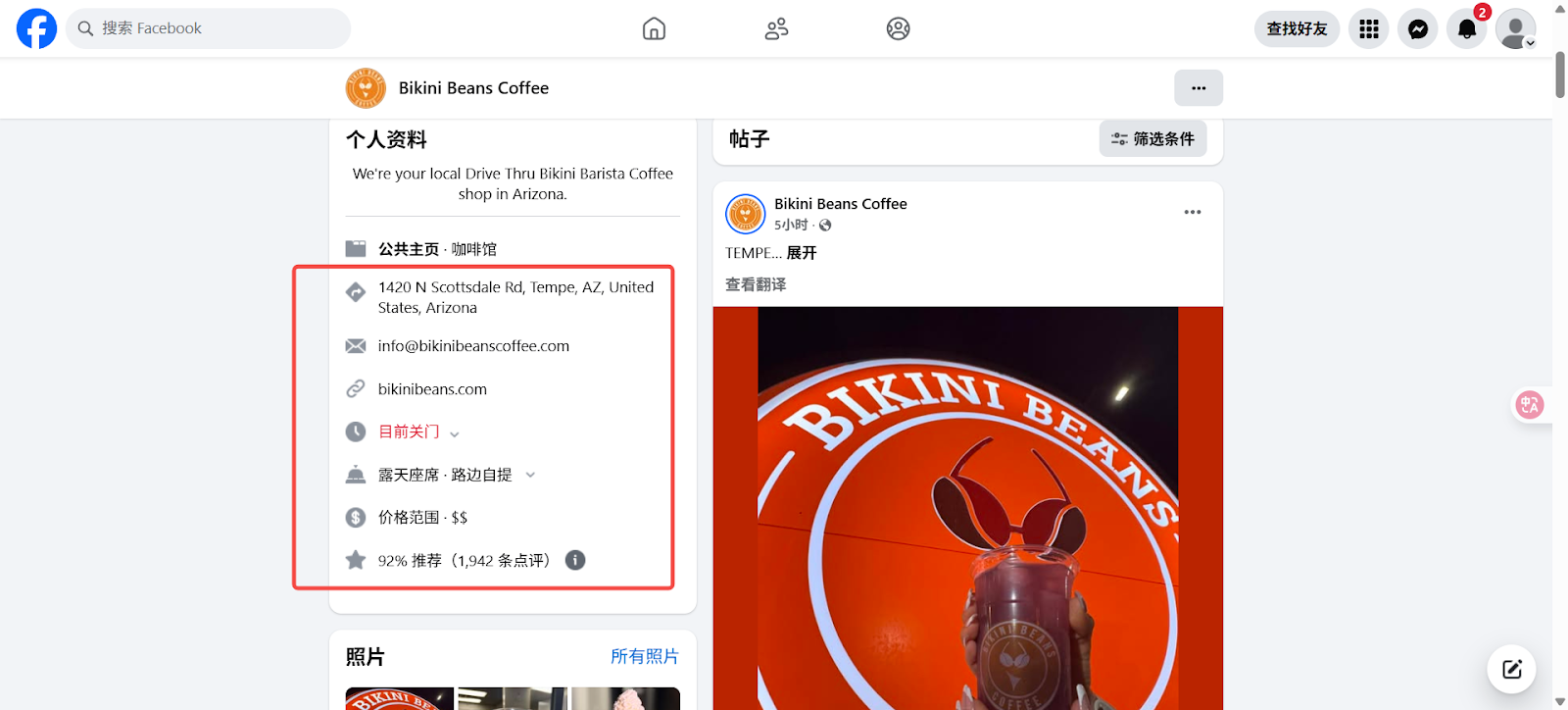Click the scrollbar down arrow
The width and height of the screenshot is (1568, 710).
click(1560, 701)
